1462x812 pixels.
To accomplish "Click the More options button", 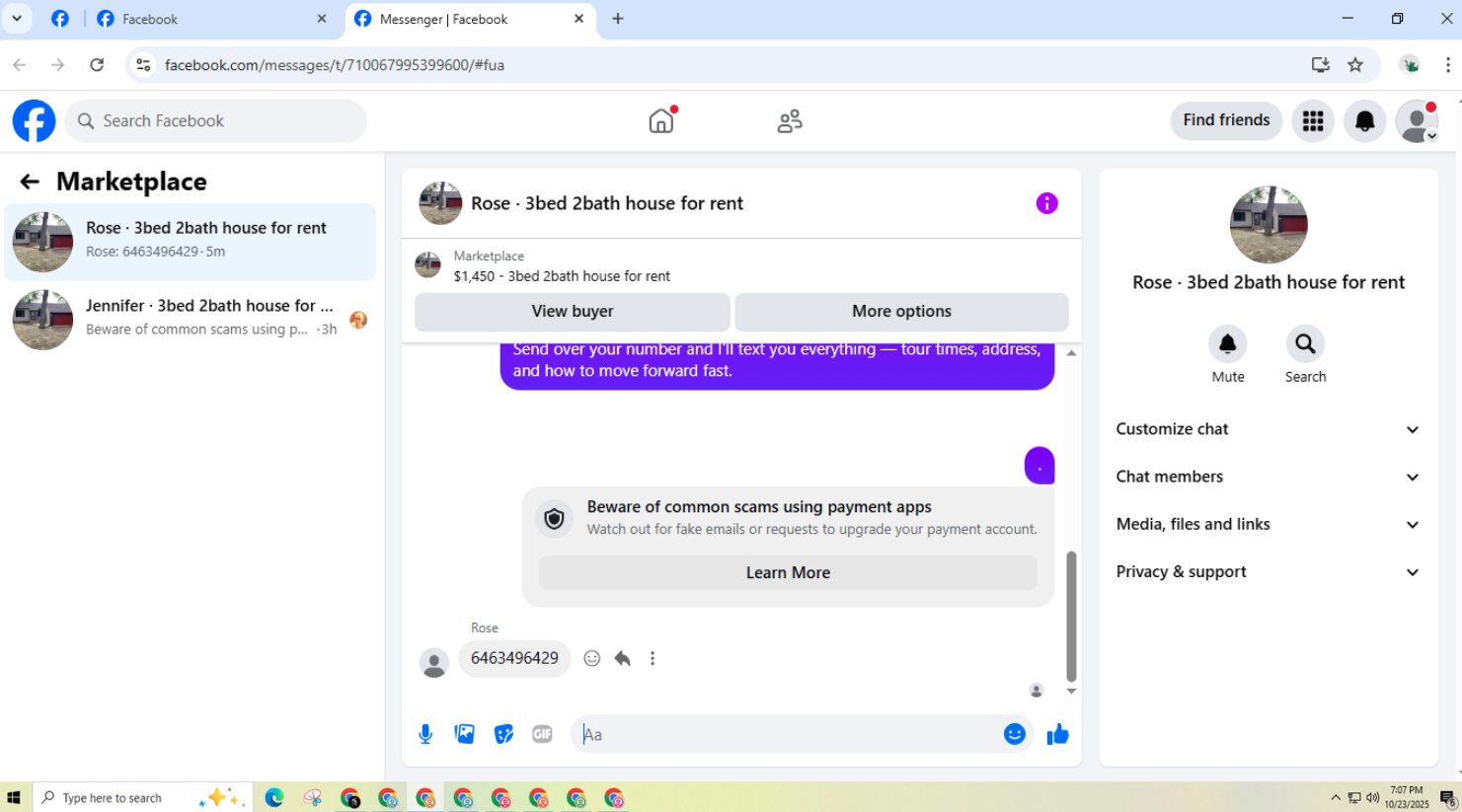I will (x=901, y=312).
